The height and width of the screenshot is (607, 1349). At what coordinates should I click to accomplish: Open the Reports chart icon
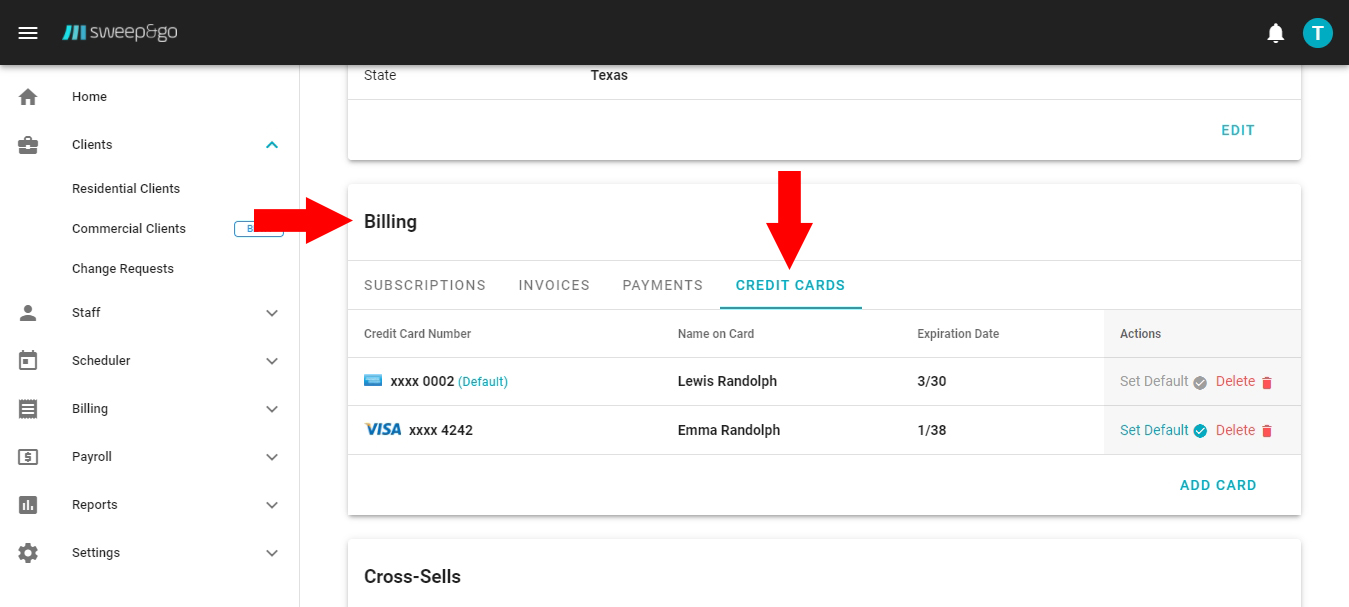27,504
